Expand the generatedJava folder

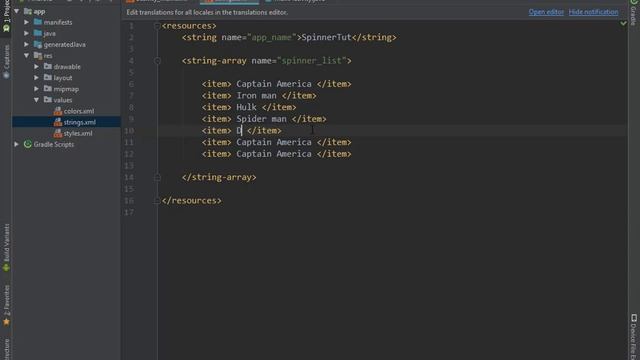[27, 44]
